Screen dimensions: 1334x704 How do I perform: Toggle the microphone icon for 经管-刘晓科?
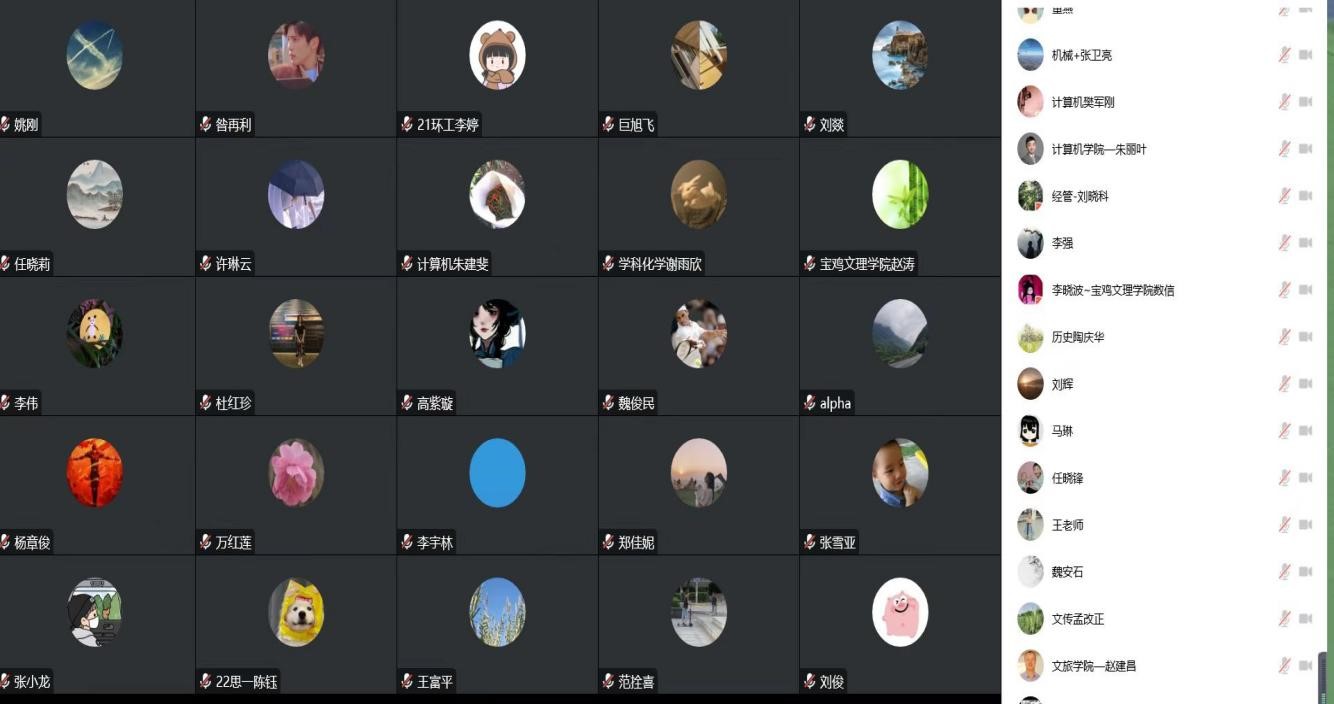[x=1284, y=196]
